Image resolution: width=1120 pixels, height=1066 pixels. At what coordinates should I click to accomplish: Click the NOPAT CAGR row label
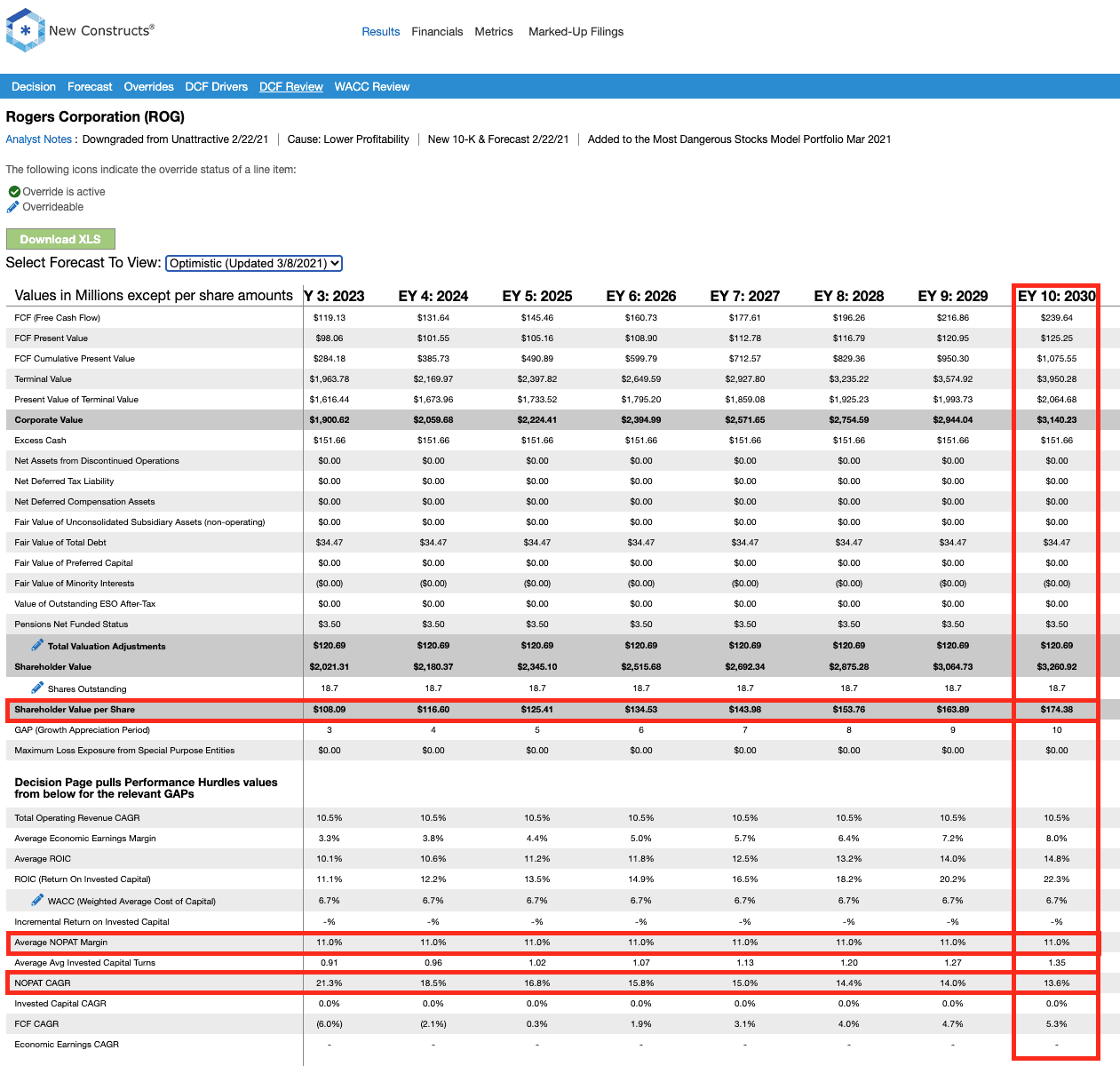[x=43, y=983]
